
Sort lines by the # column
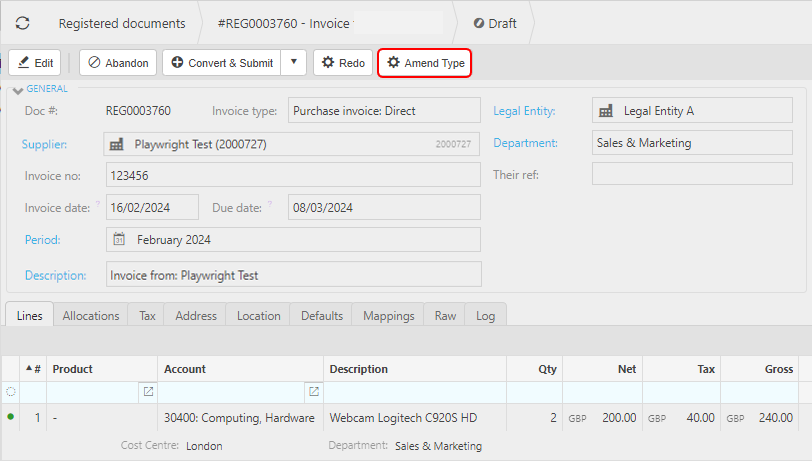click(34, 369)
